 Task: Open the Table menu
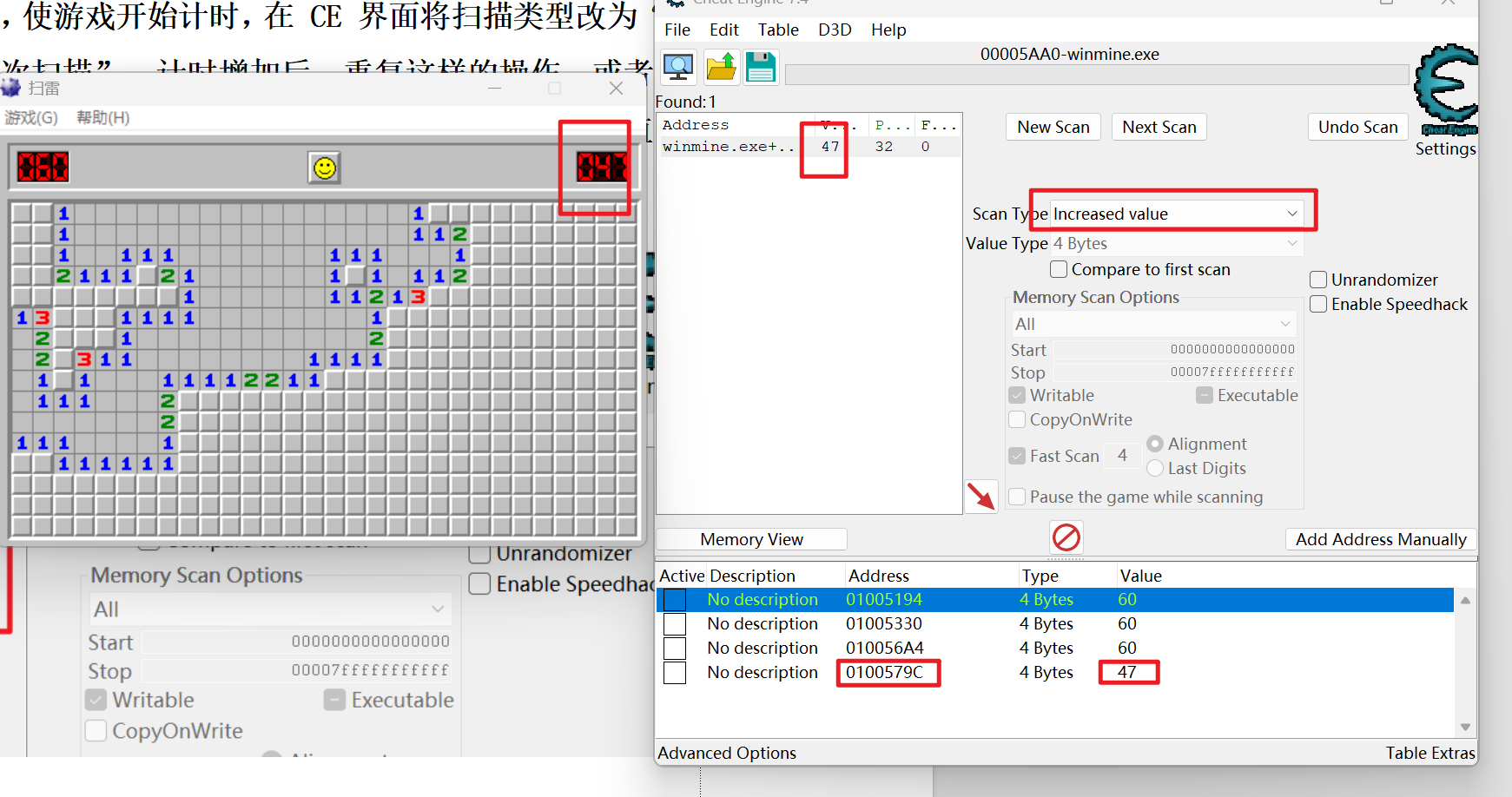pyautogui.click(x=778, y=30)
